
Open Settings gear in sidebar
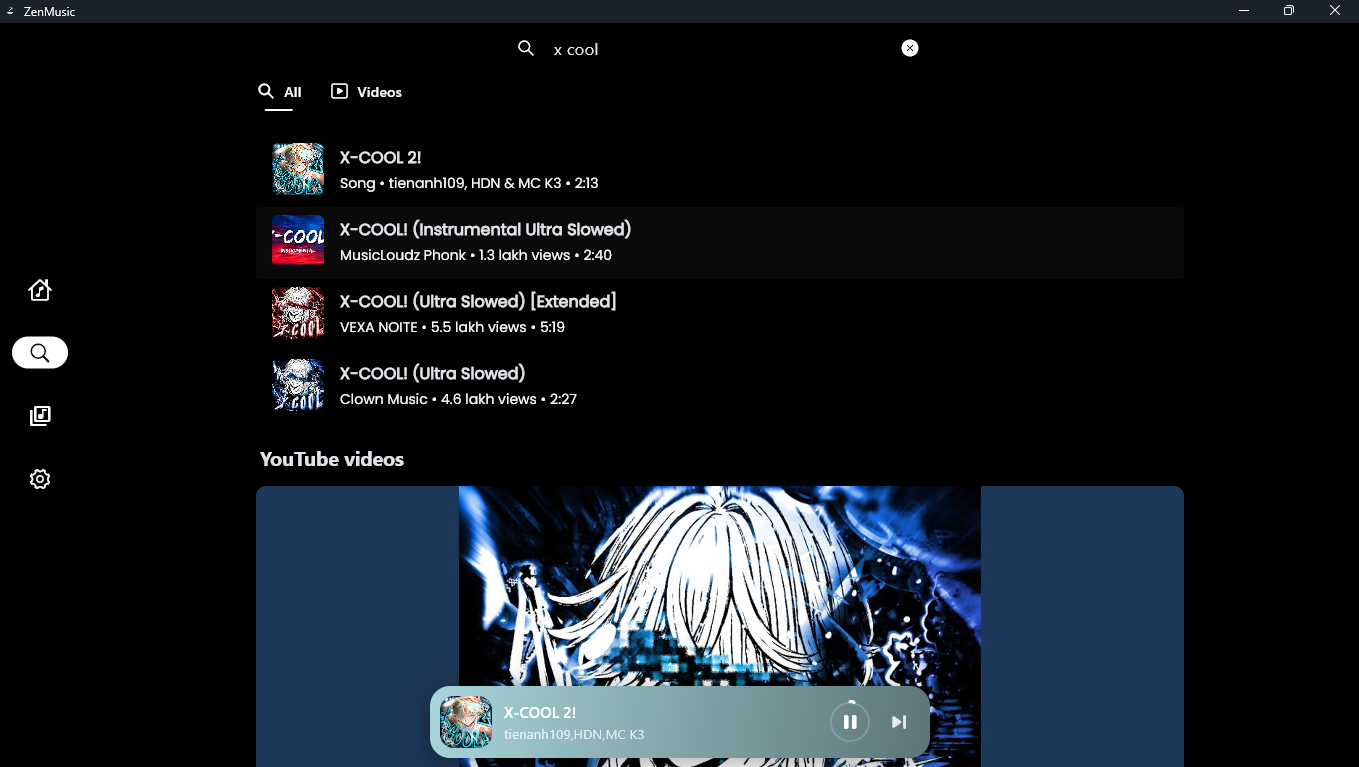pyautogui.click(x=40, y=479)
